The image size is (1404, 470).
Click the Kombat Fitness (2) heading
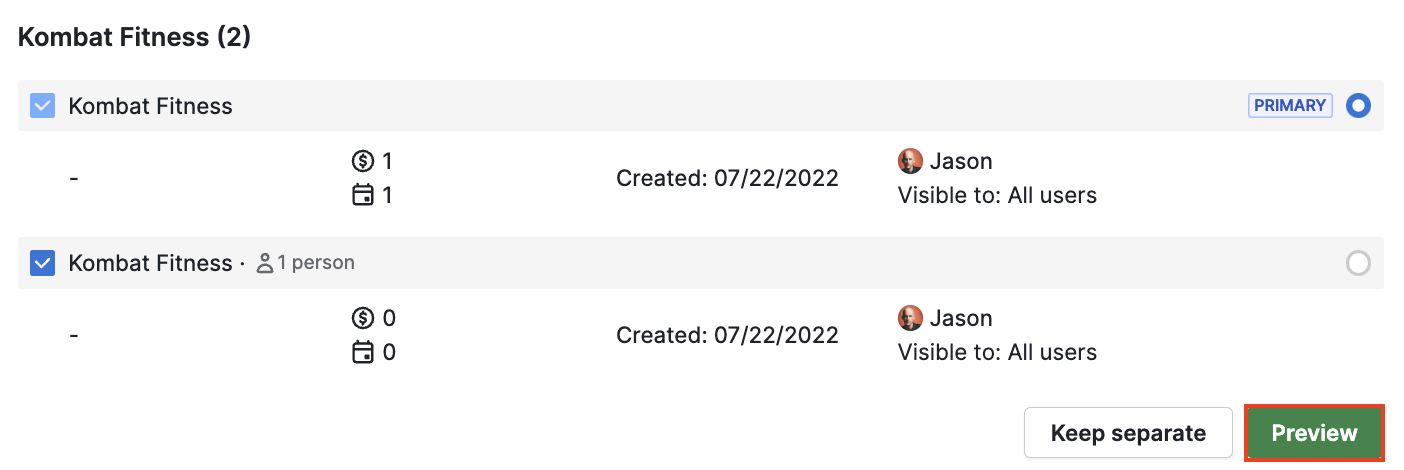click(134, 38)
